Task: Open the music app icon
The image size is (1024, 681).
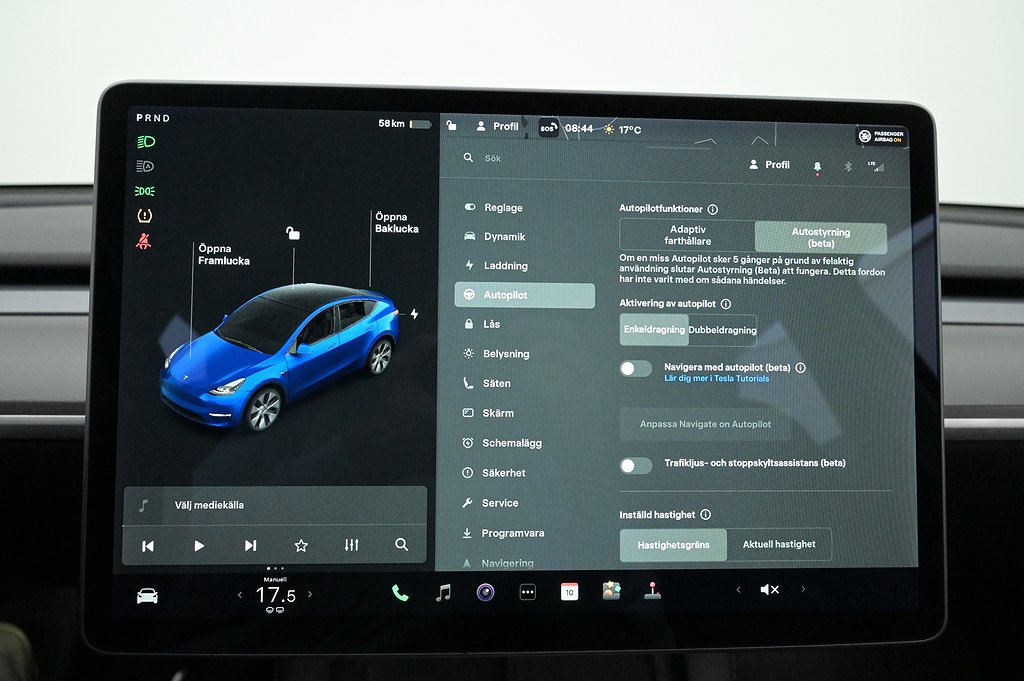Action: coord(443,593)
